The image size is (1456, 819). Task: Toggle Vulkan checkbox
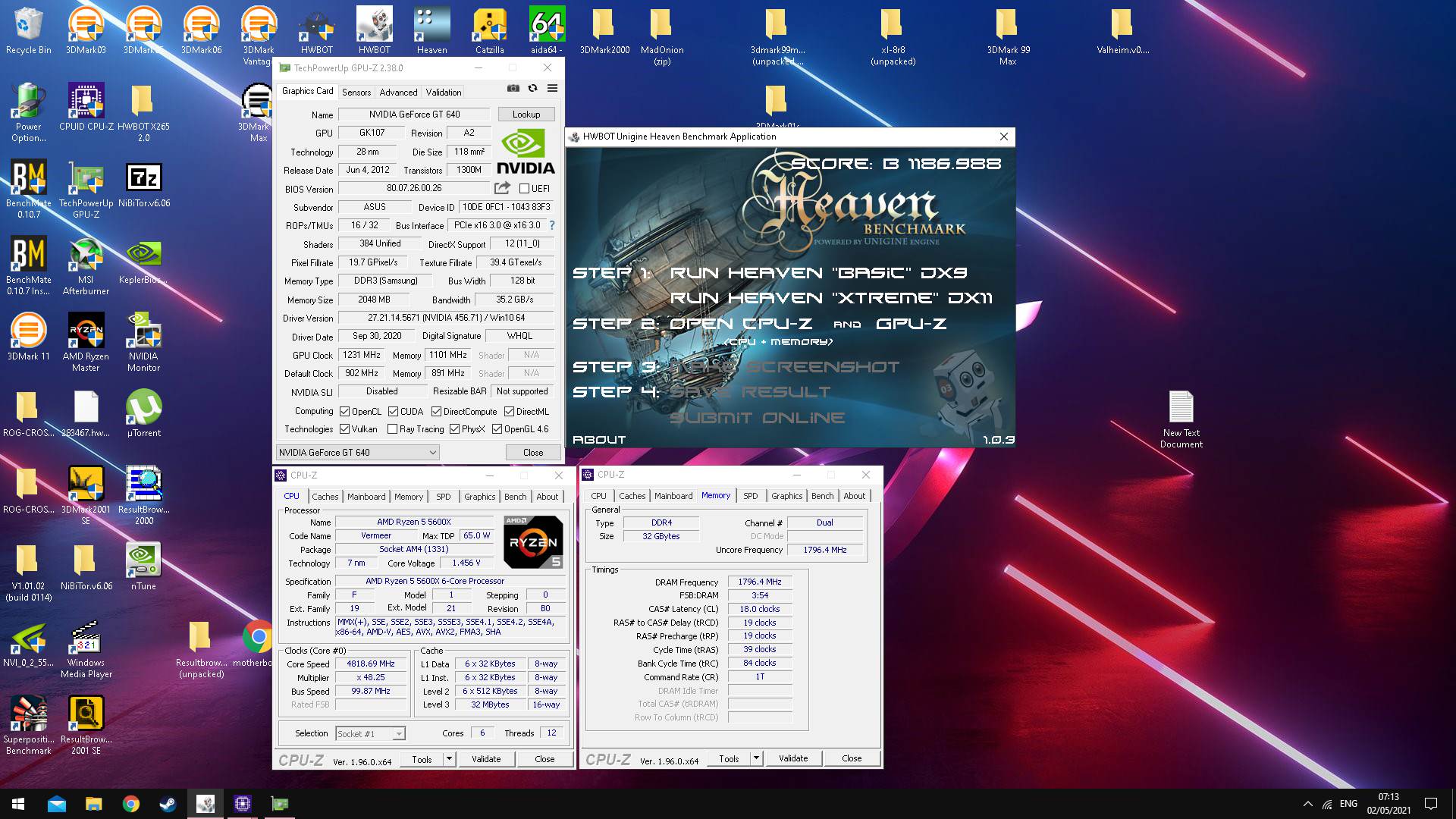tap(345, 429)
